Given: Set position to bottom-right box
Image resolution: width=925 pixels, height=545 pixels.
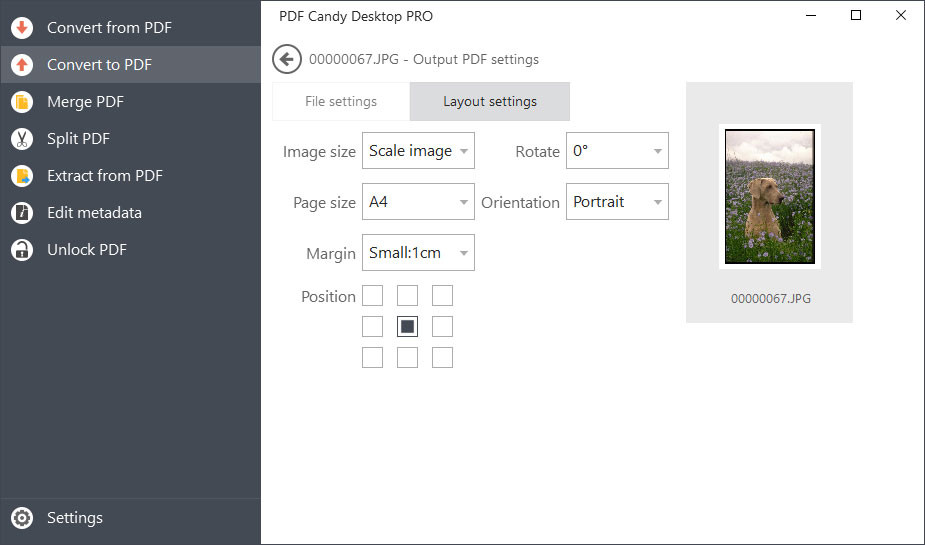Looking at the screenshot, I should (x=442, y=357).
